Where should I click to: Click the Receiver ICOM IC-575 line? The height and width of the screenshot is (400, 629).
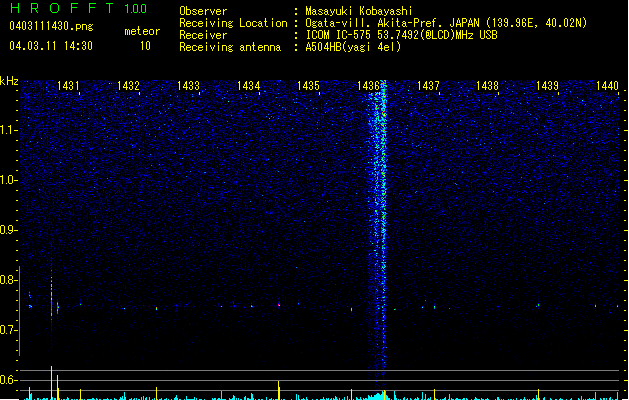click(338, 35)
